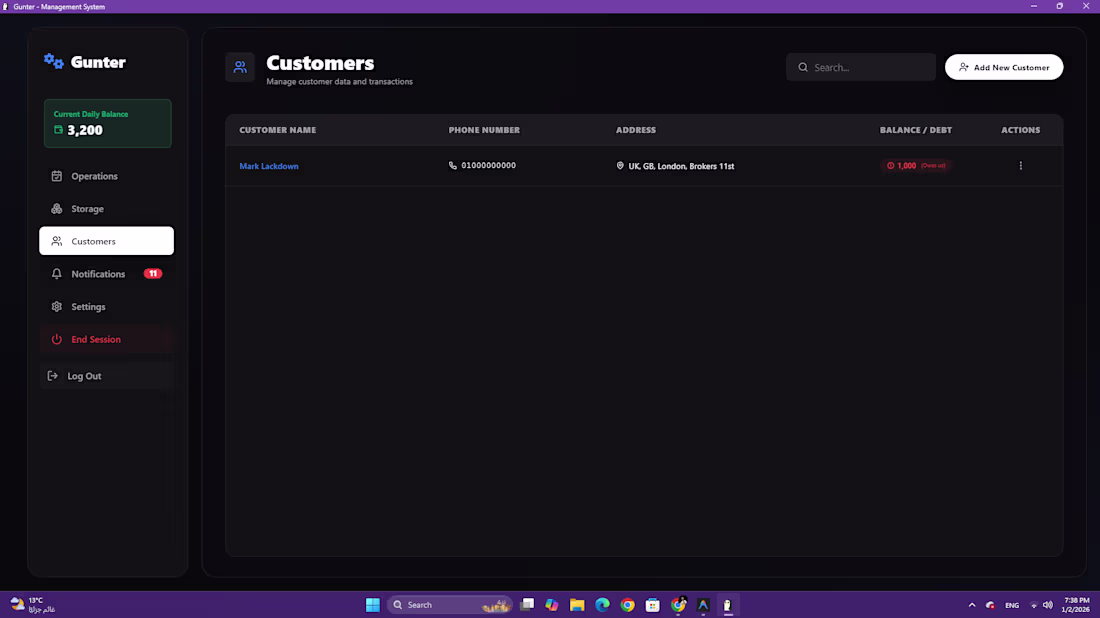Select the Customers sidebar item
1100x618 pixels.
tap(107, 241)
